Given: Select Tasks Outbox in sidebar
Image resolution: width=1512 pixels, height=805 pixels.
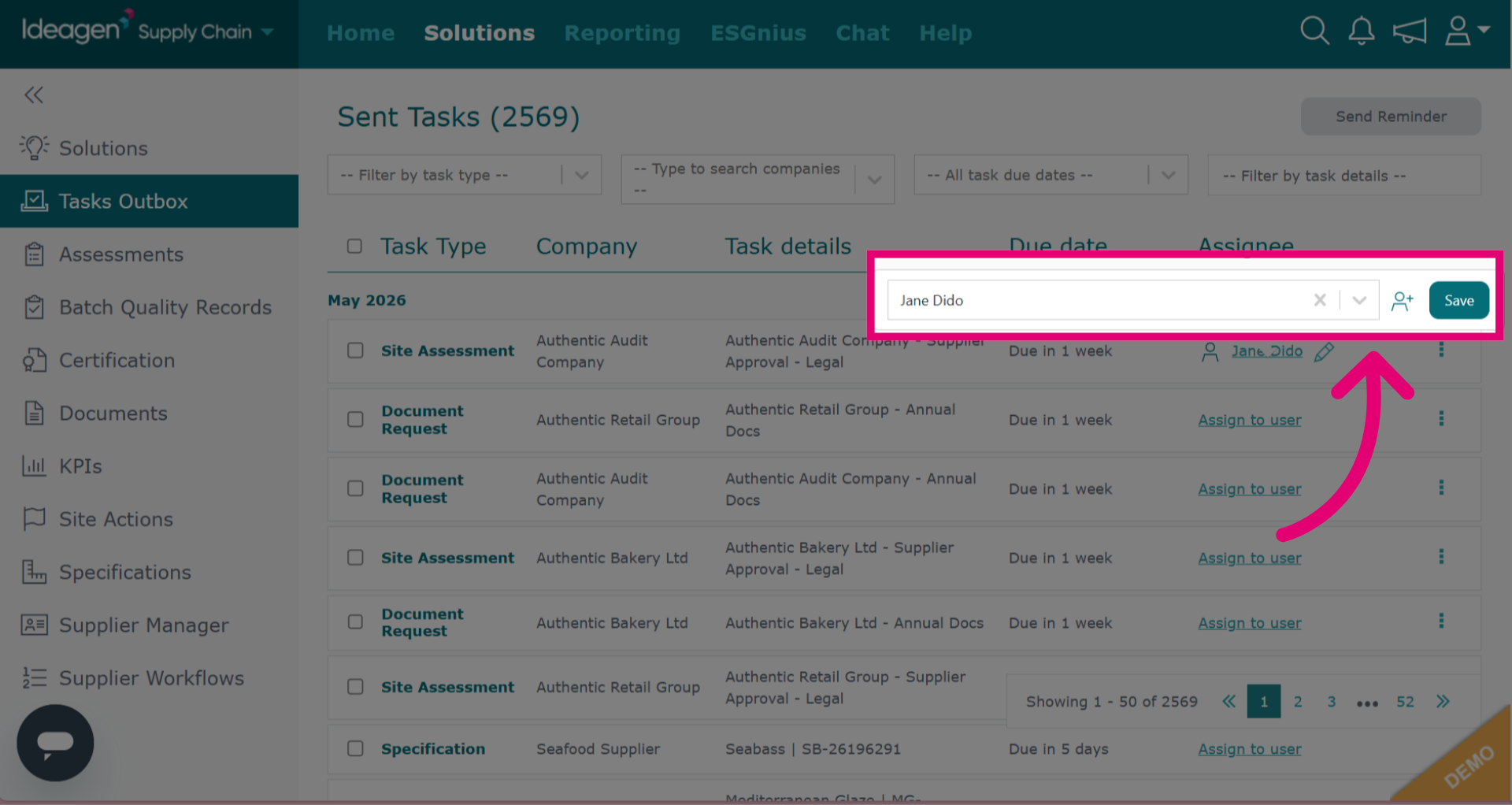Looking at the screenshot, I should point(149,201).
